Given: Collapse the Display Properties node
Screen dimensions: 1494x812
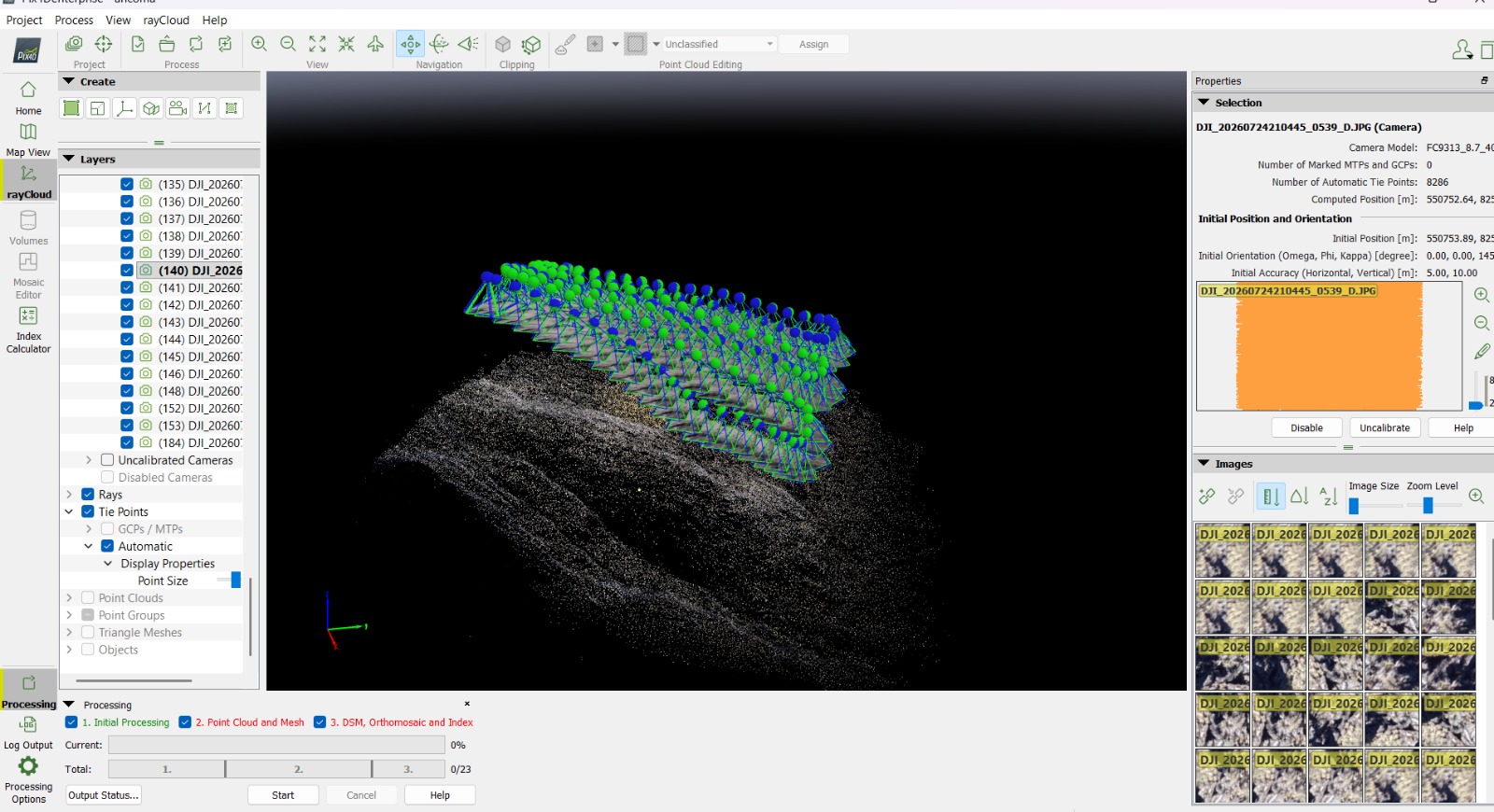Looking at the screenshot, I should tap(108, 564).
